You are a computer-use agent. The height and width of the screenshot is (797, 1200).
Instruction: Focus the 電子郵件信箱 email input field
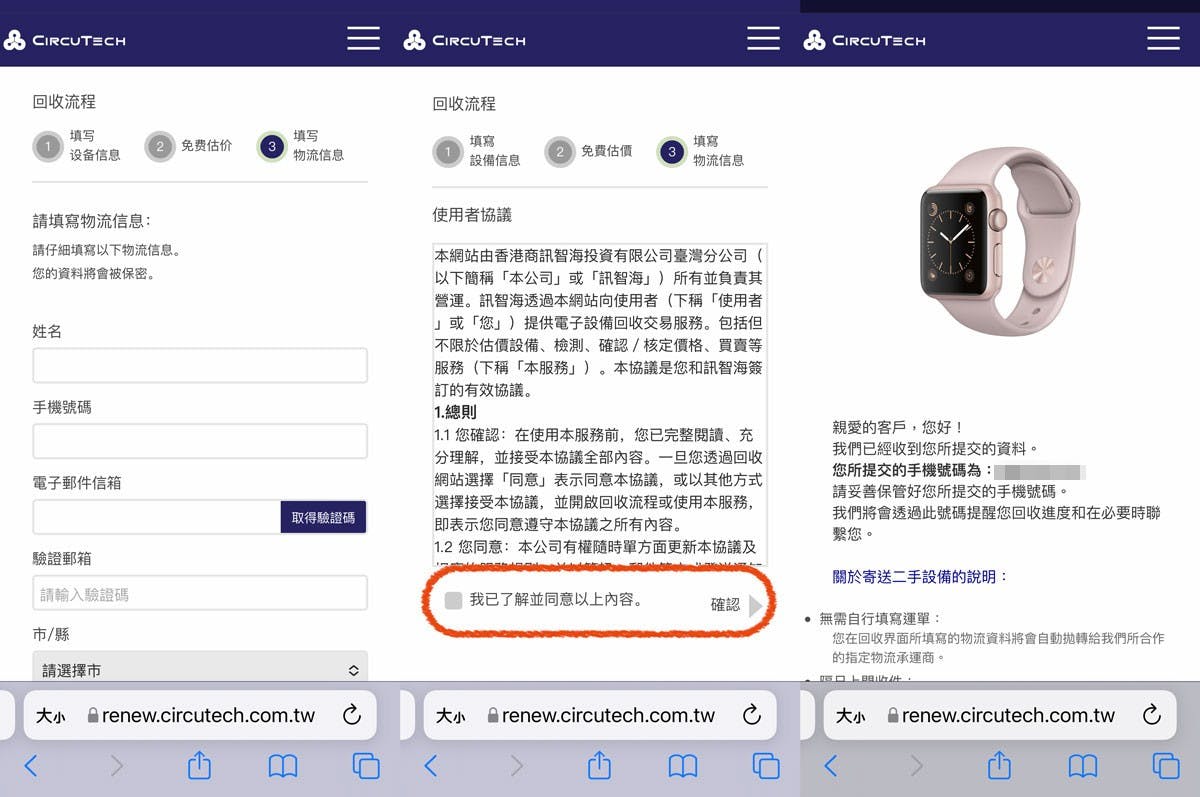(156, 518)
